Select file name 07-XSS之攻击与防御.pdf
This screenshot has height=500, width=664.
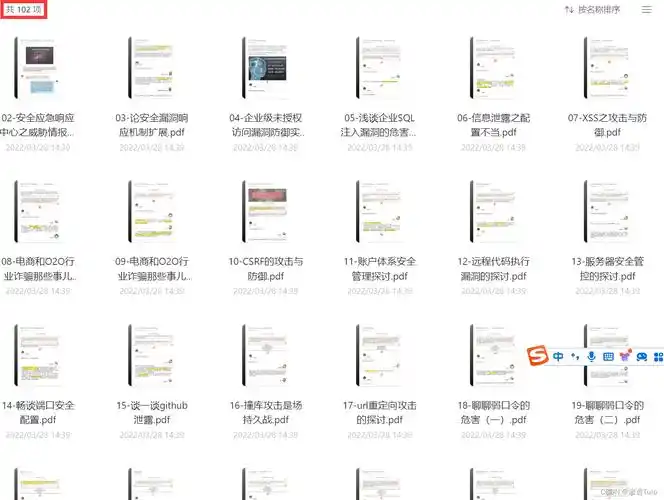tap(607, 125)
